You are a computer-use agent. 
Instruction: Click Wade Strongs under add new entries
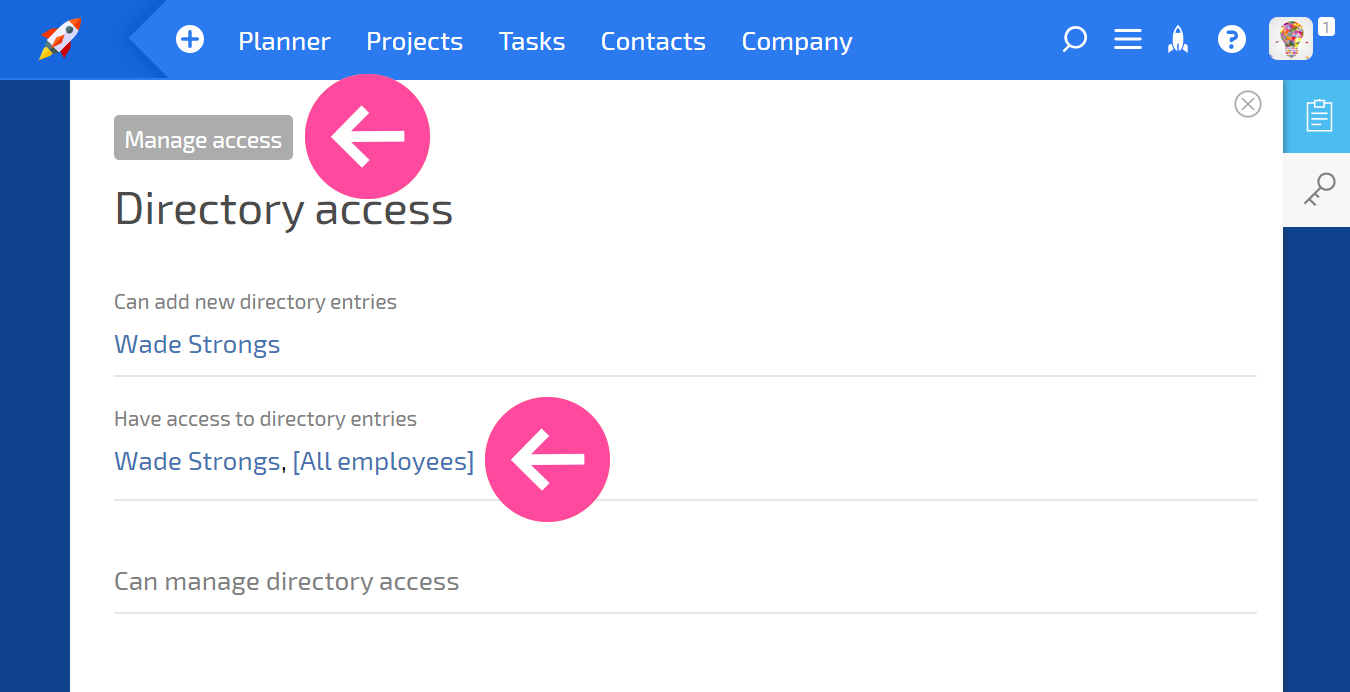197,345
